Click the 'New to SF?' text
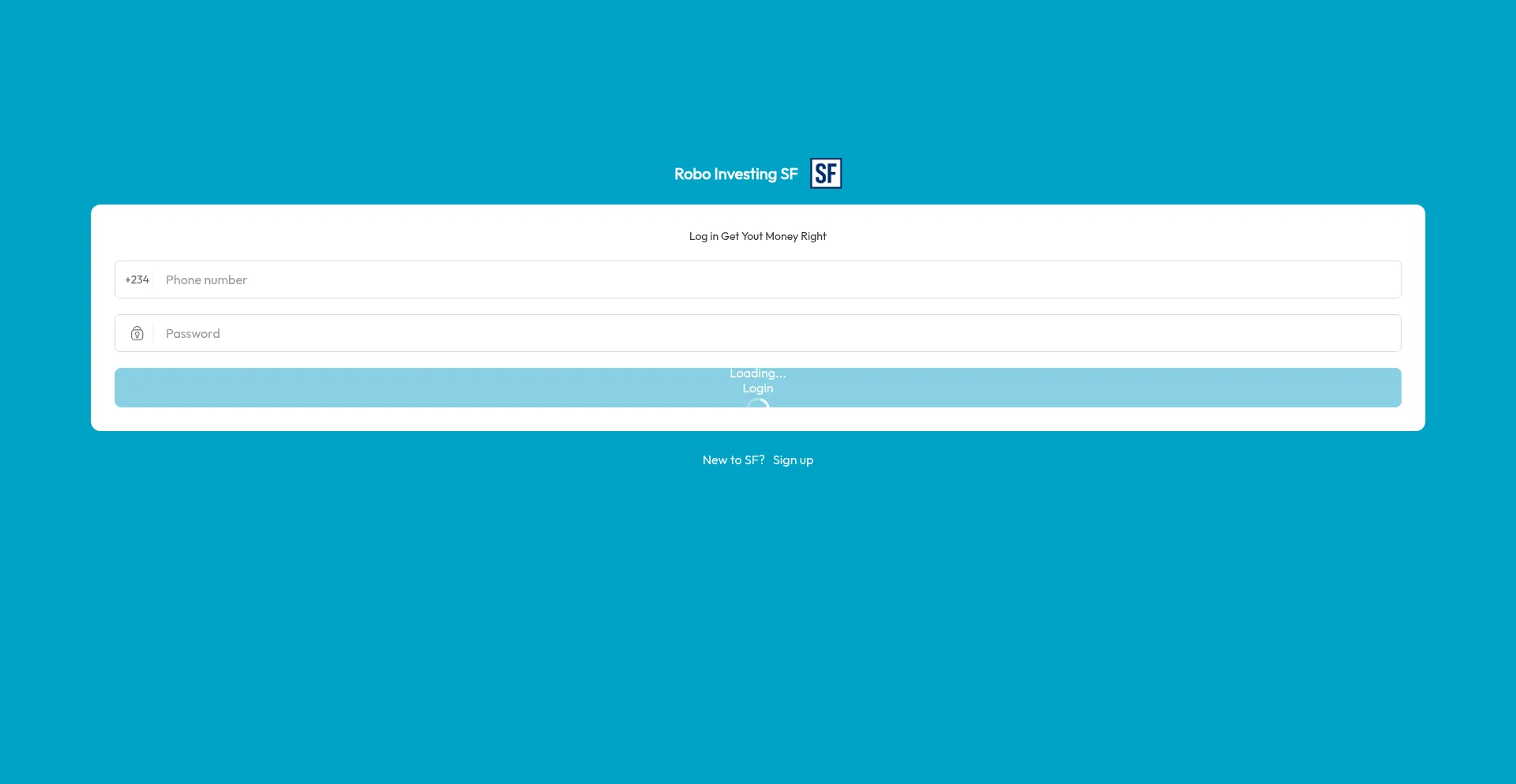The width and height of the screenshot is (1516, 784). click(x=734, y=460)
